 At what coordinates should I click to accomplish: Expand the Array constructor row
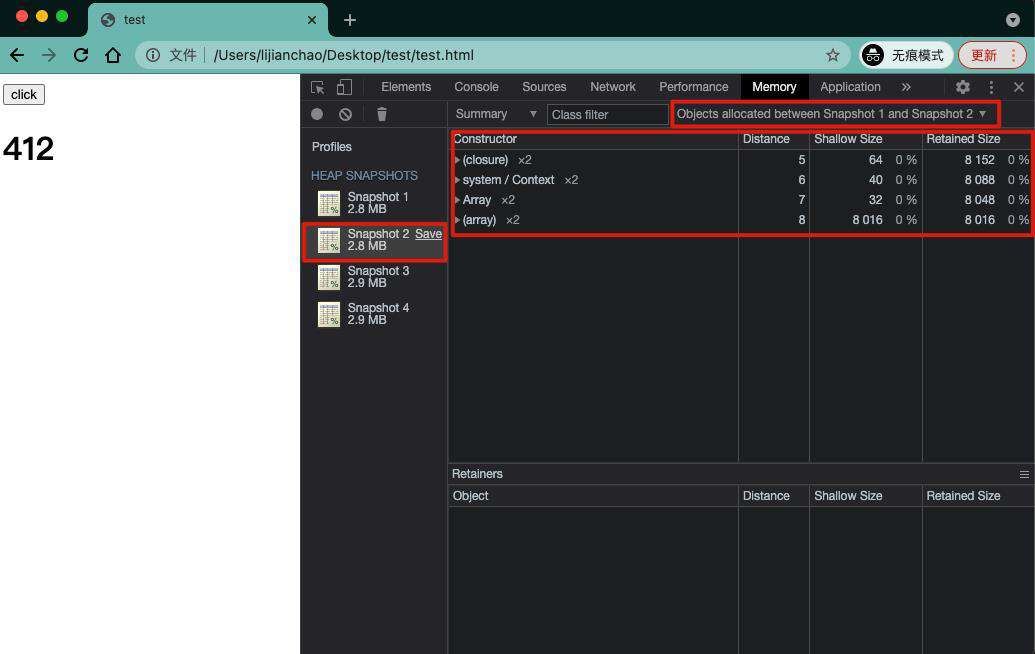[457, 200]
